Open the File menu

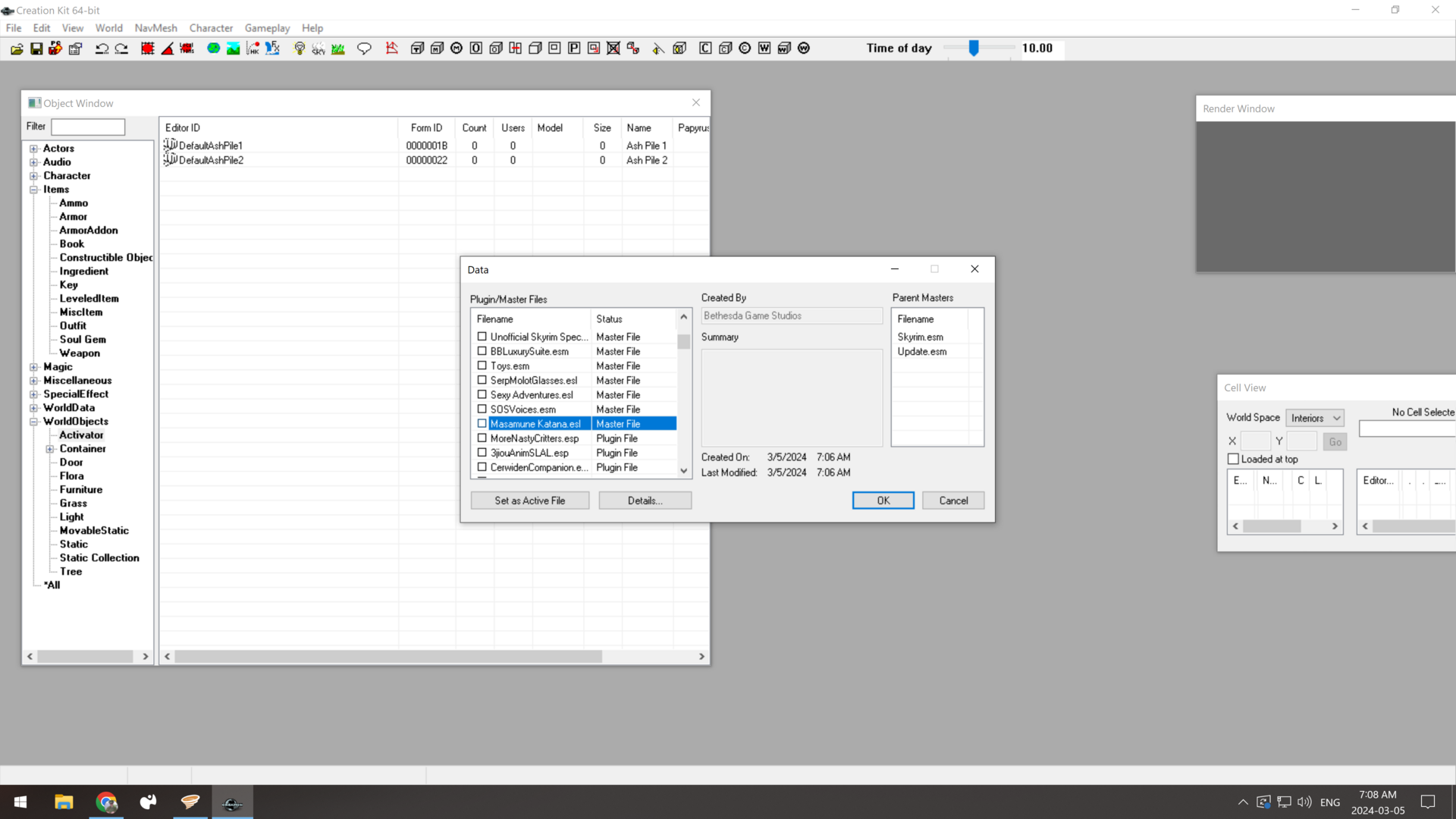pos(14,28)
